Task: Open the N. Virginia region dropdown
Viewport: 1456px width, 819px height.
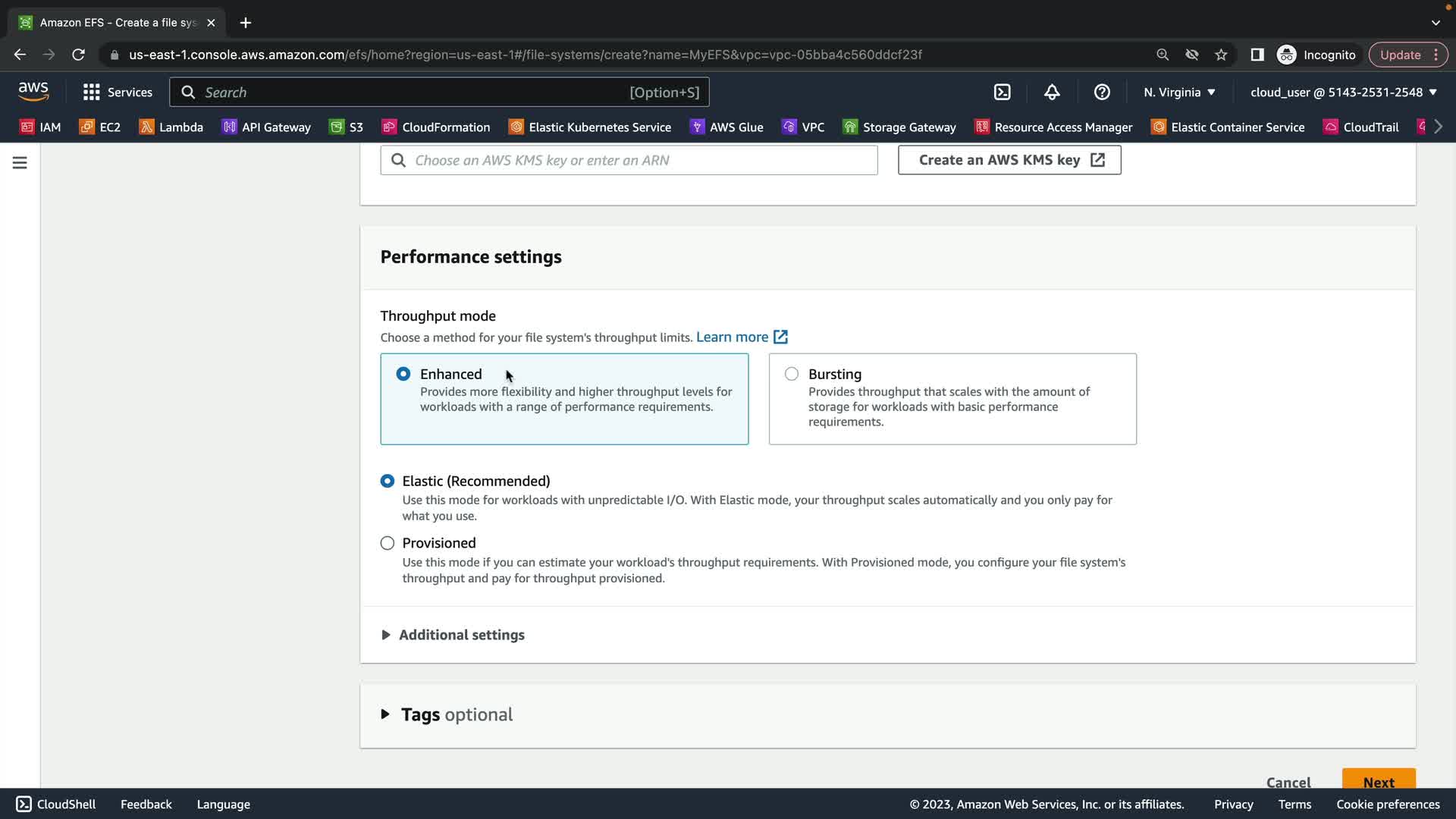Action: pos(1179,93)
